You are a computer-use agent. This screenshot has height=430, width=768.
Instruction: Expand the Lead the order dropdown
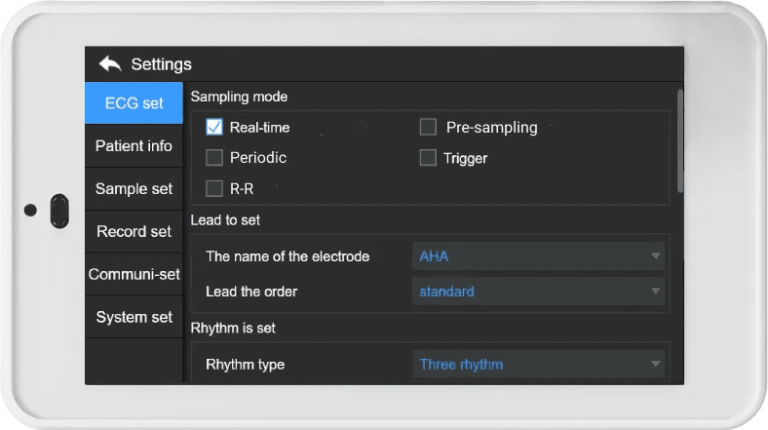(538, 292)
